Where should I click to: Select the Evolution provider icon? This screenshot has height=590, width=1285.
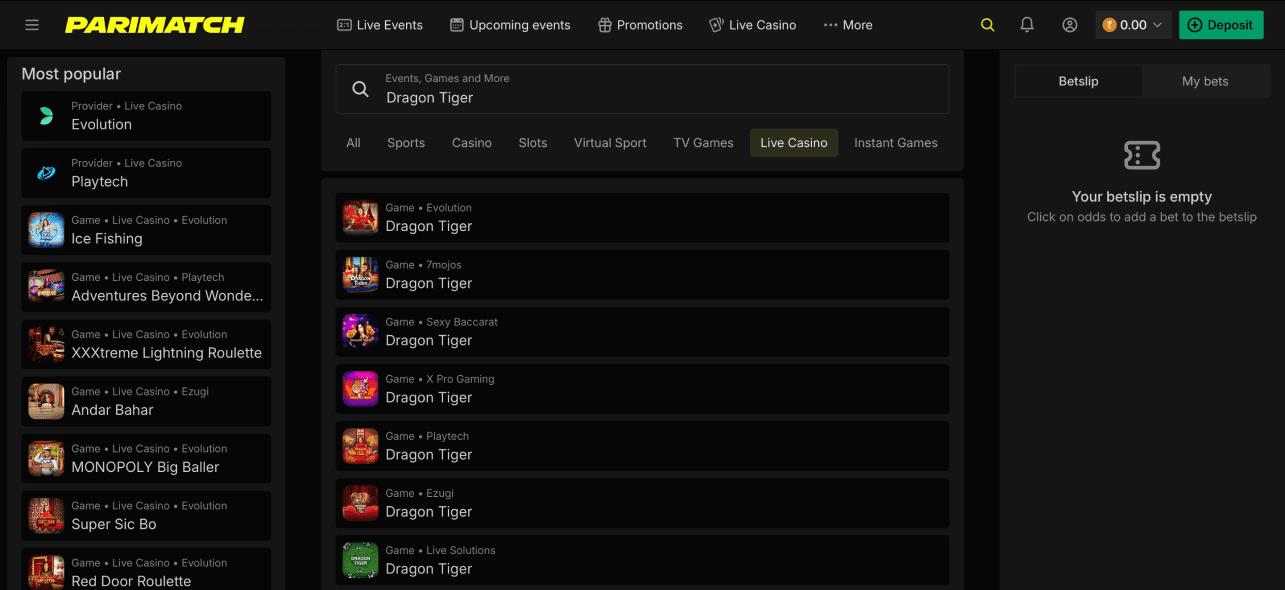tap(46, 116)
